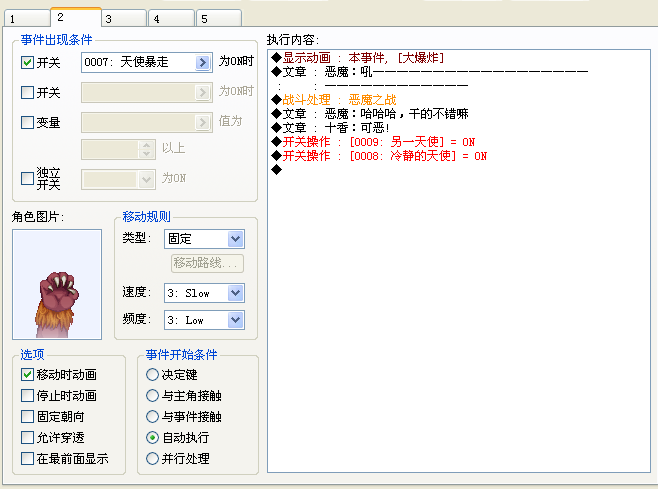Click the variable value stepper arrows

(x=146, y=149)
